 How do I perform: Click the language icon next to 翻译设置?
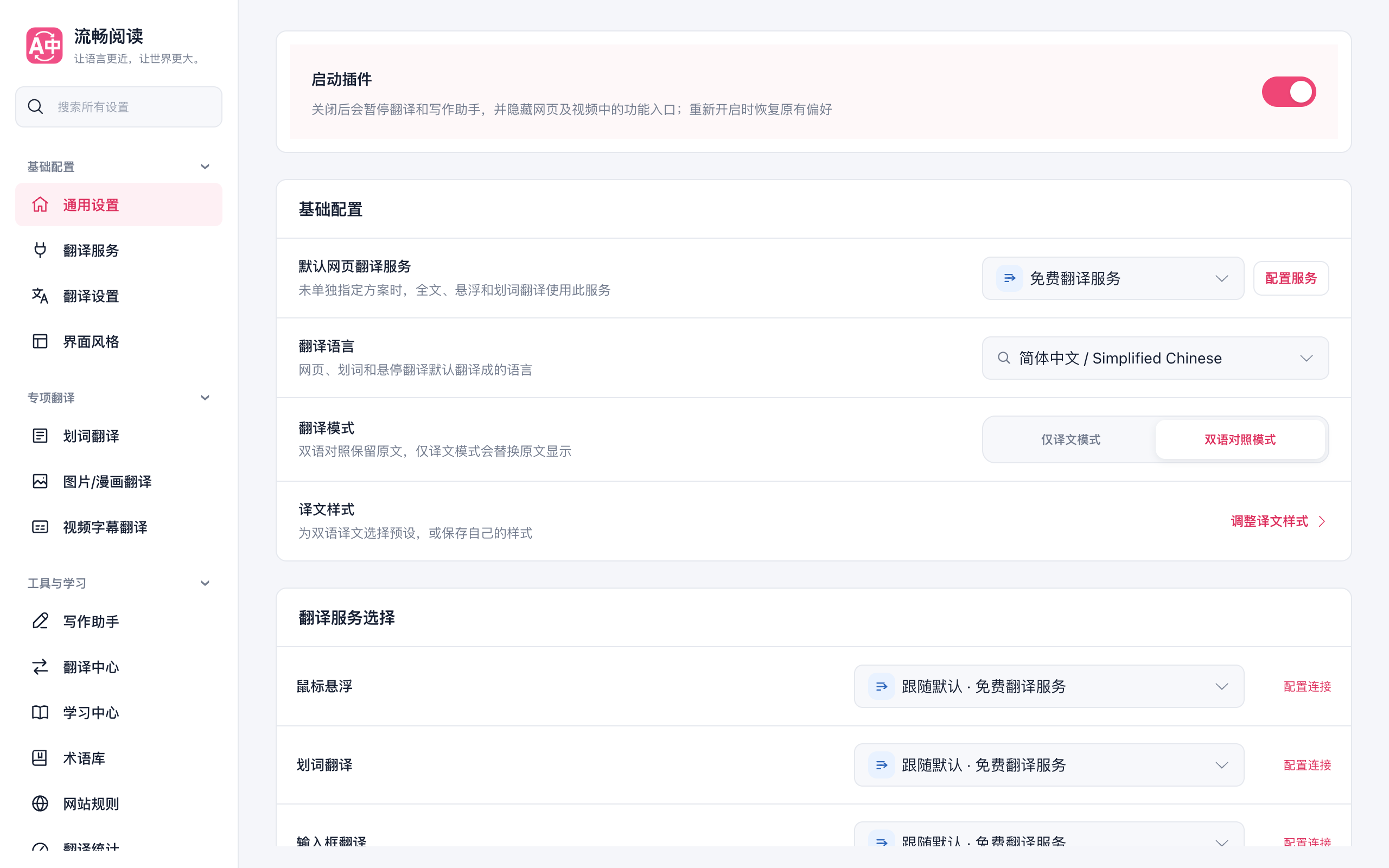pos(40,296)
